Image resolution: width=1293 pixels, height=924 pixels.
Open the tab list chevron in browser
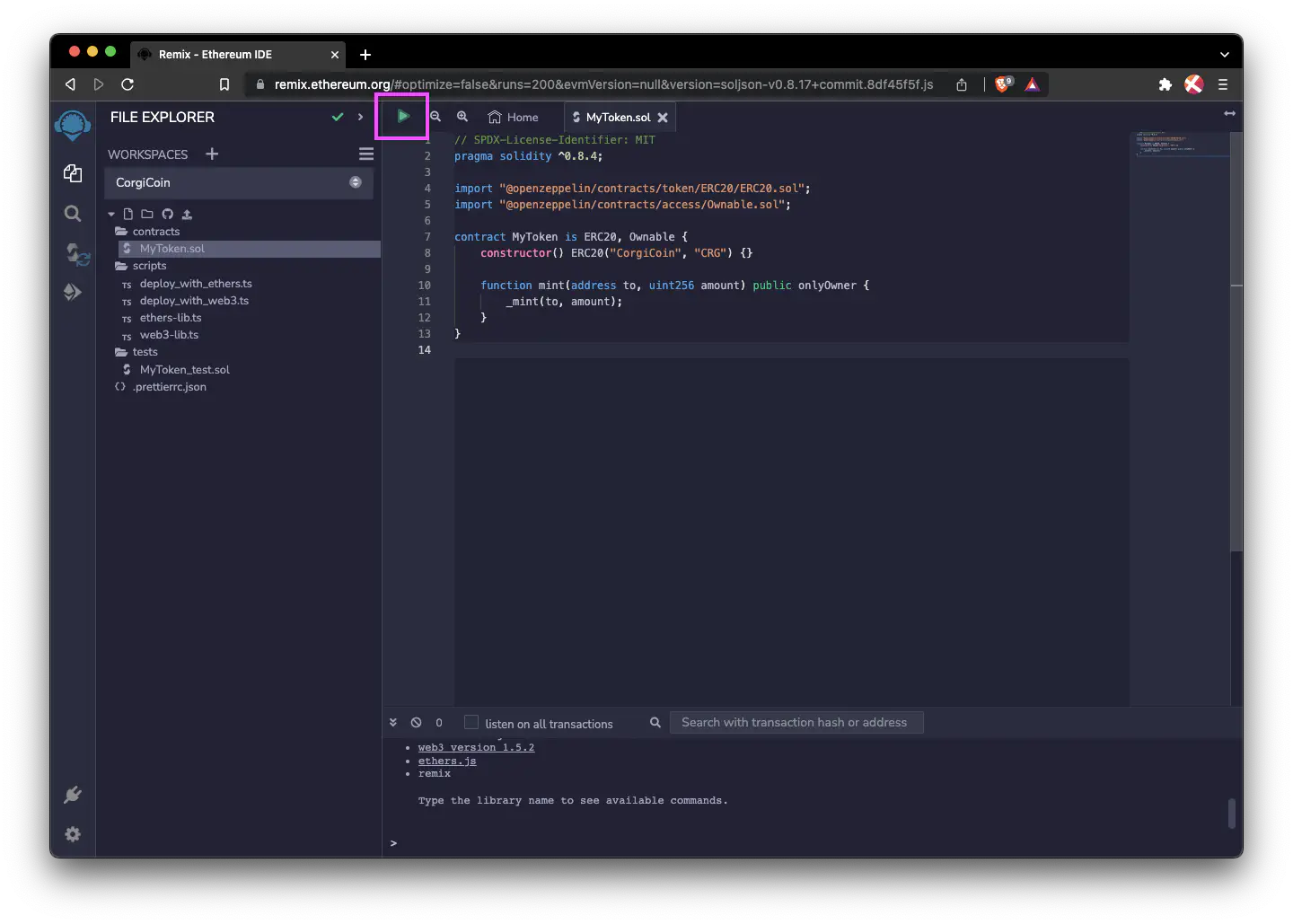pos(1224,55)
